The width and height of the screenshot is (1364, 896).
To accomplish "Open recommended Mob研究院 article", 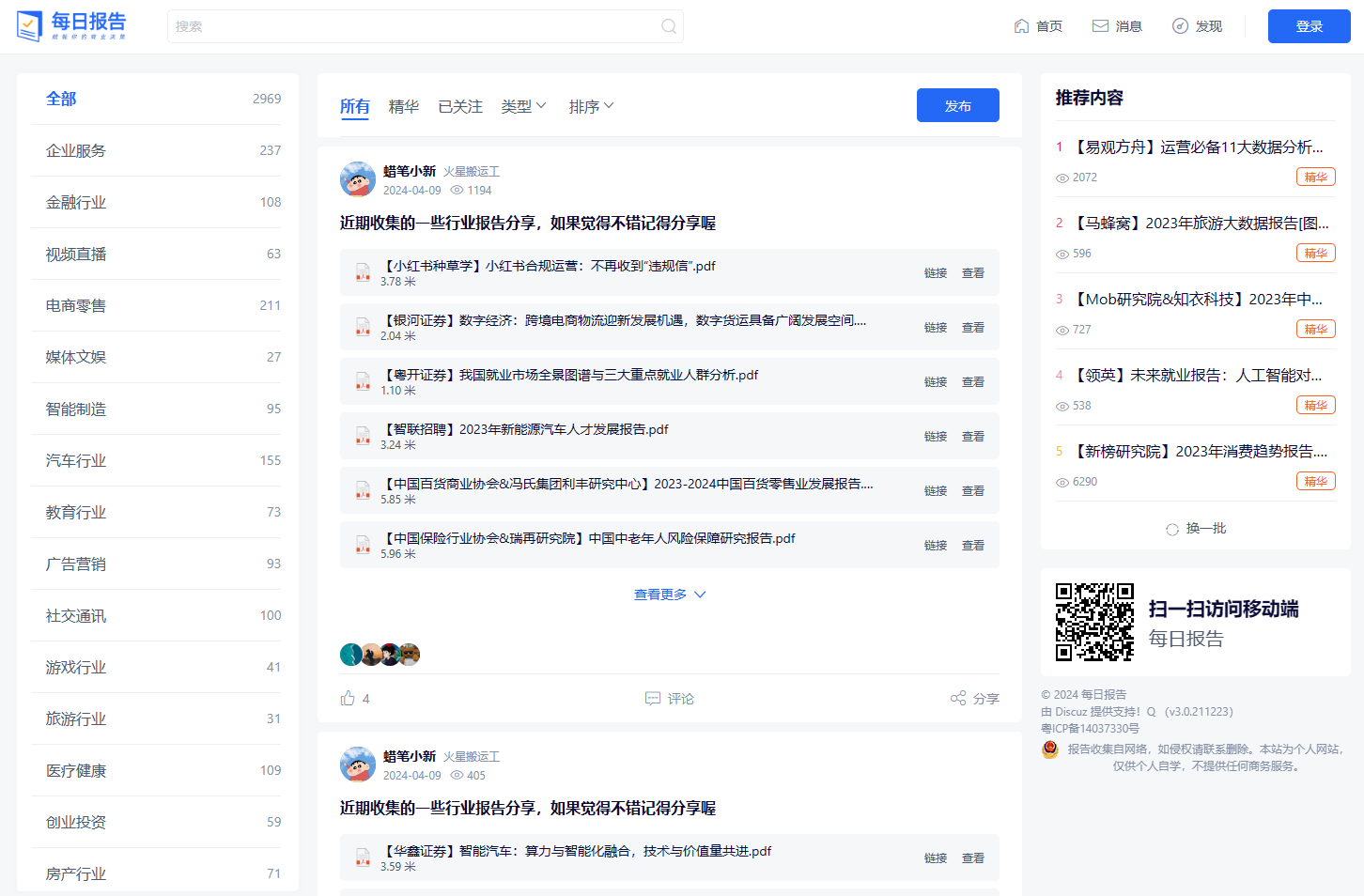I will point(1198,300).
